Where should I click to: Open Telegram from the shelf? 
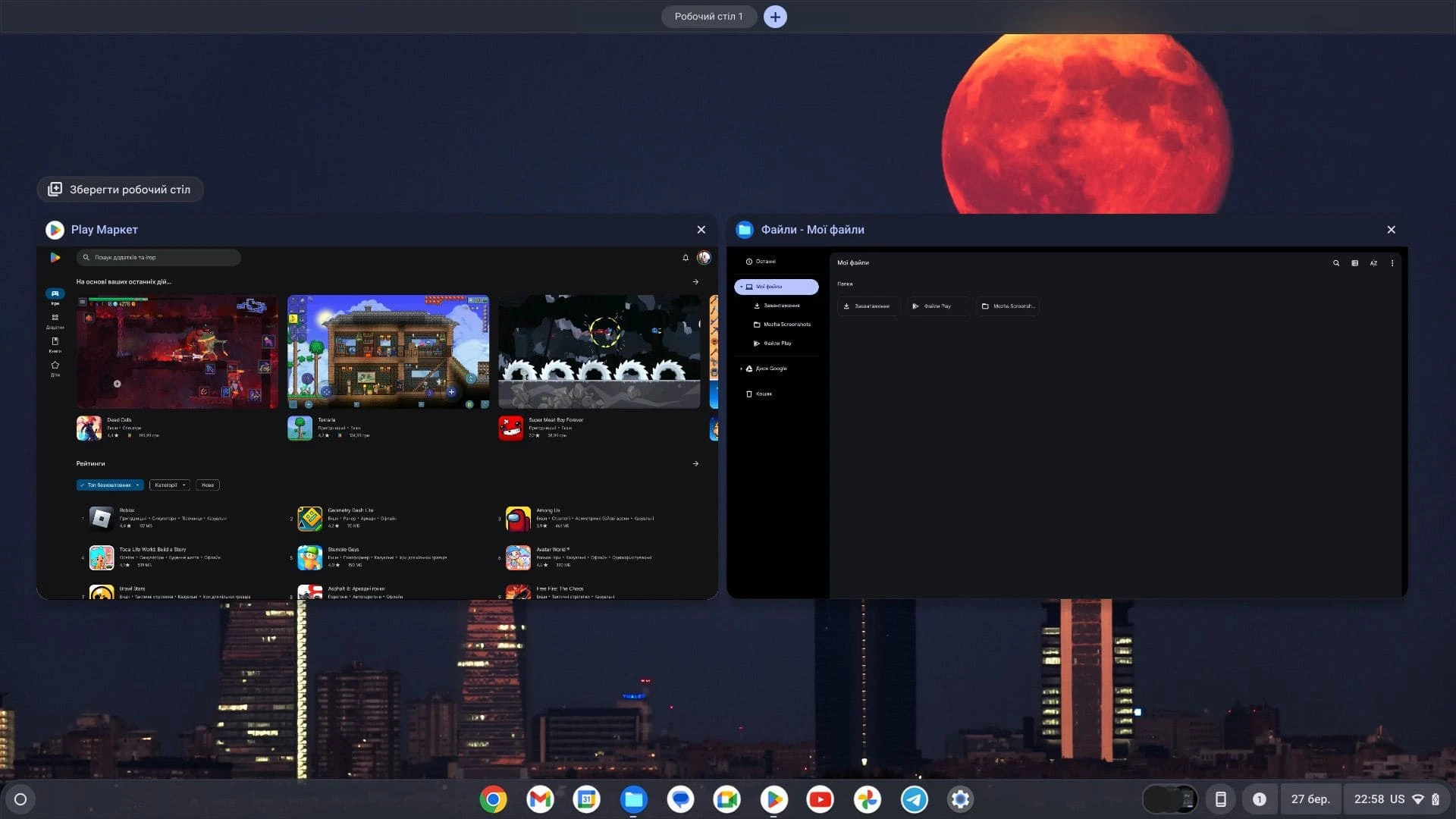click(x=914, y=799)
